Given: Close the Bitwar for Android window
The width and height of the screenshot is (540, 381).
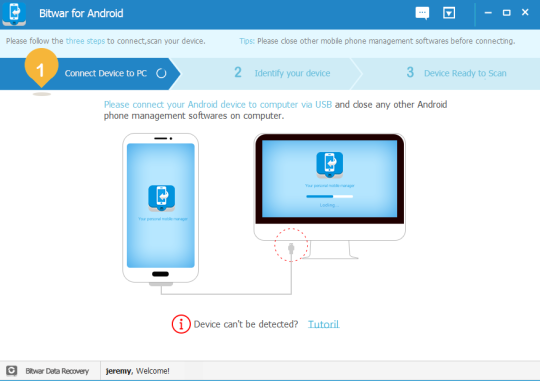Looking at the screenshot, I should (525, 12).
